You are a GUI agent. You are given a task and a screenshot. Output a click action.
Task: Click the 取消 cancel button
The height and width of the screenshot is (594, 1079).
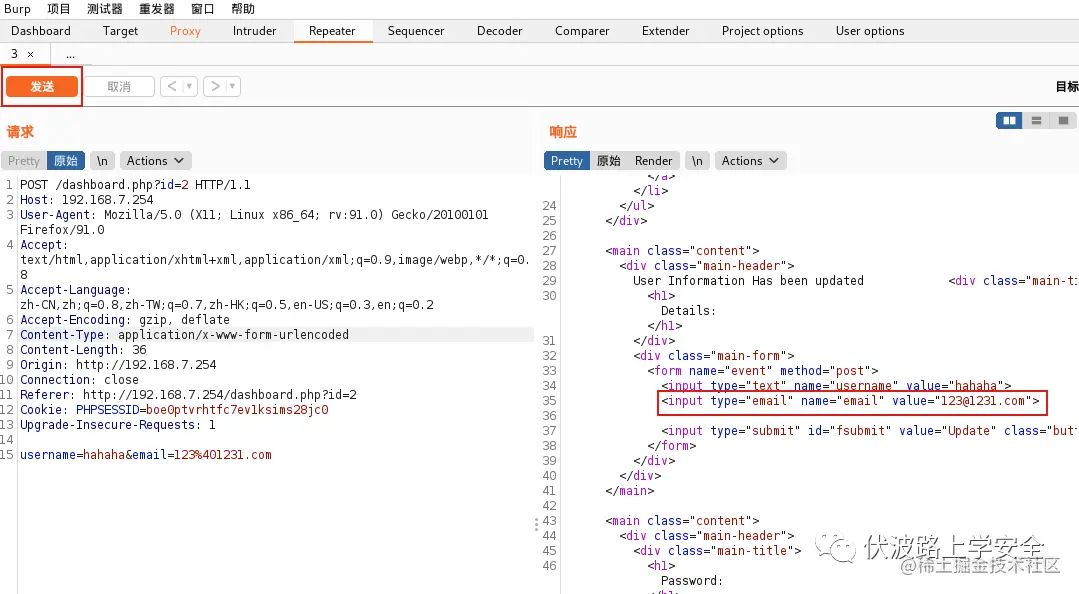click(x=119, y=86)
